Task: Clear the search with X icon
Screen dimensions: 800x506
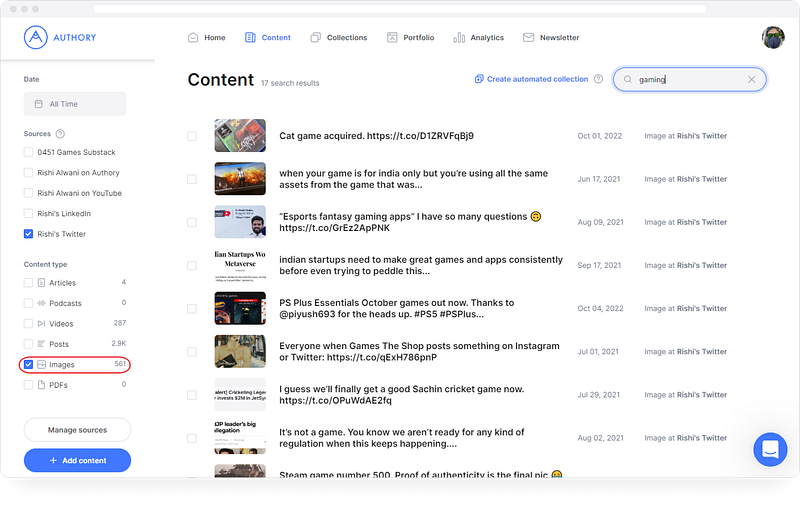Action: point(752,80)
